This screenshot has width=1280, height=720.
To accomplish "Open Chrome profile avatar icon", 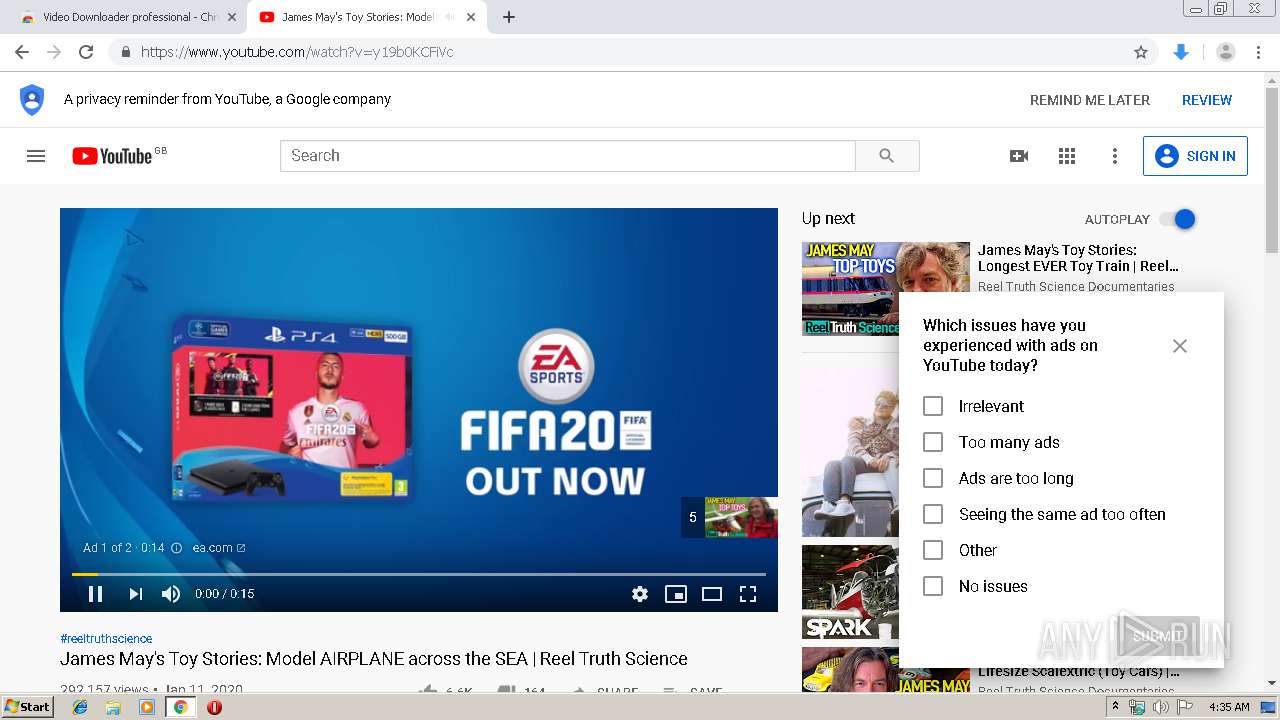I will [x=1226, y=52].
